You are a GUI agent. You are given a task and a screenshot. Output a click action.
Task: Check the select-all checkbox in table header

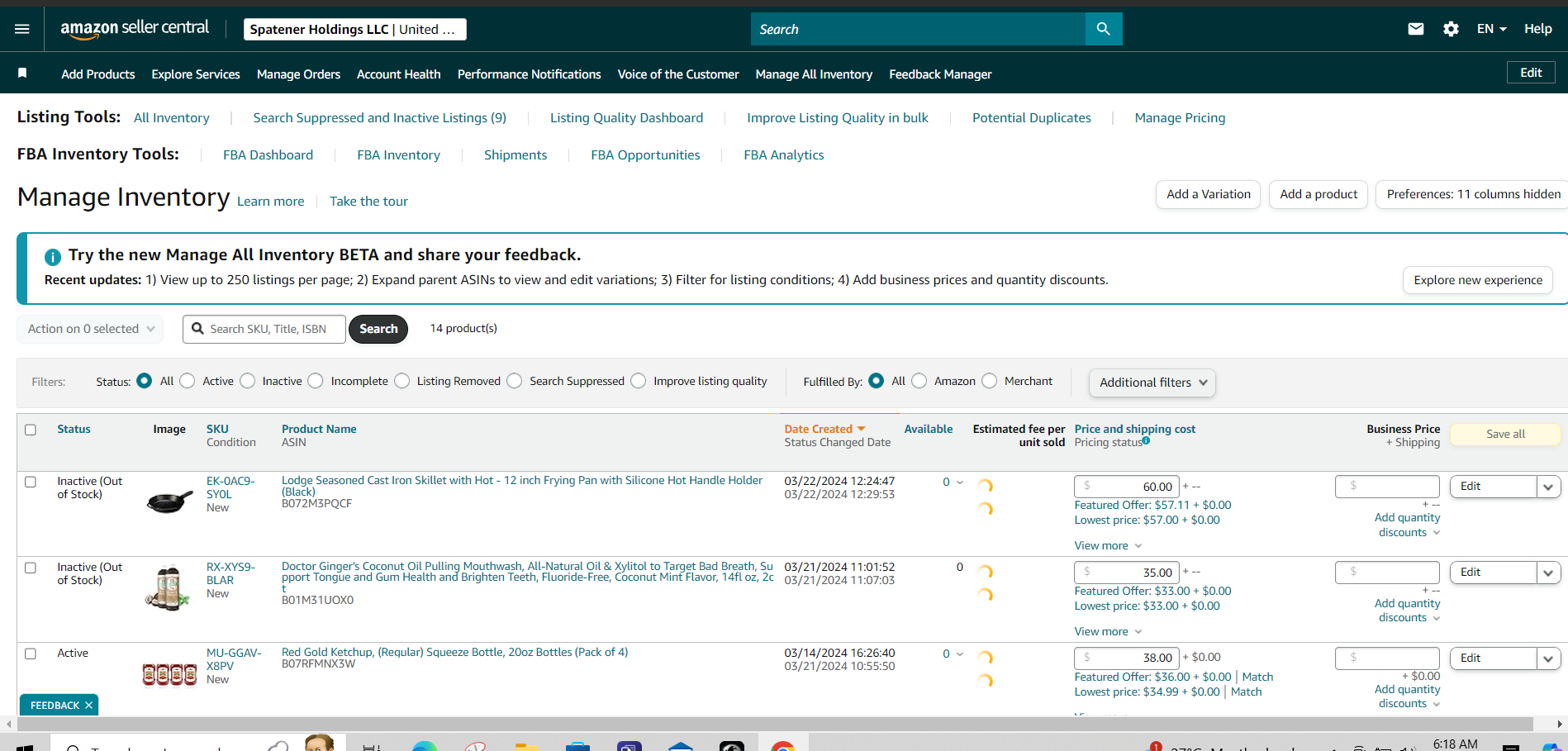pos(31,430)
